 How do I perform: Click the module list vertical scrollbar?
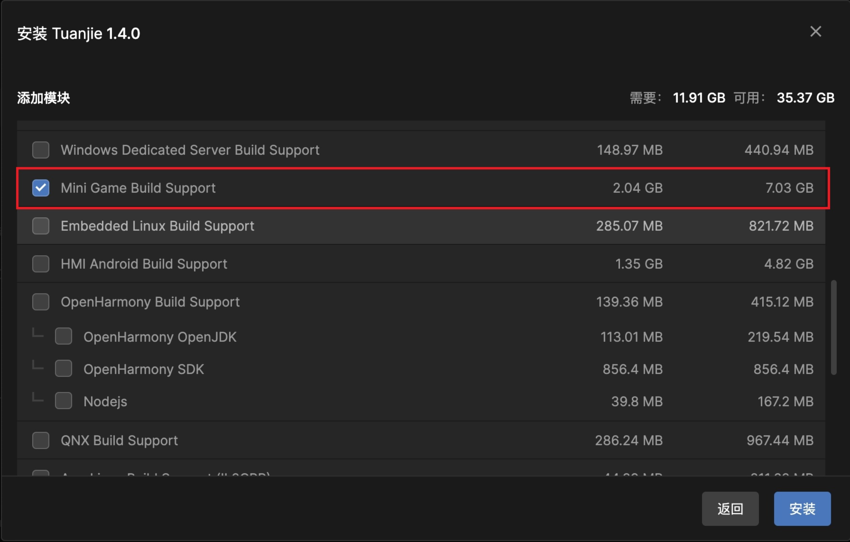[834, 328]
